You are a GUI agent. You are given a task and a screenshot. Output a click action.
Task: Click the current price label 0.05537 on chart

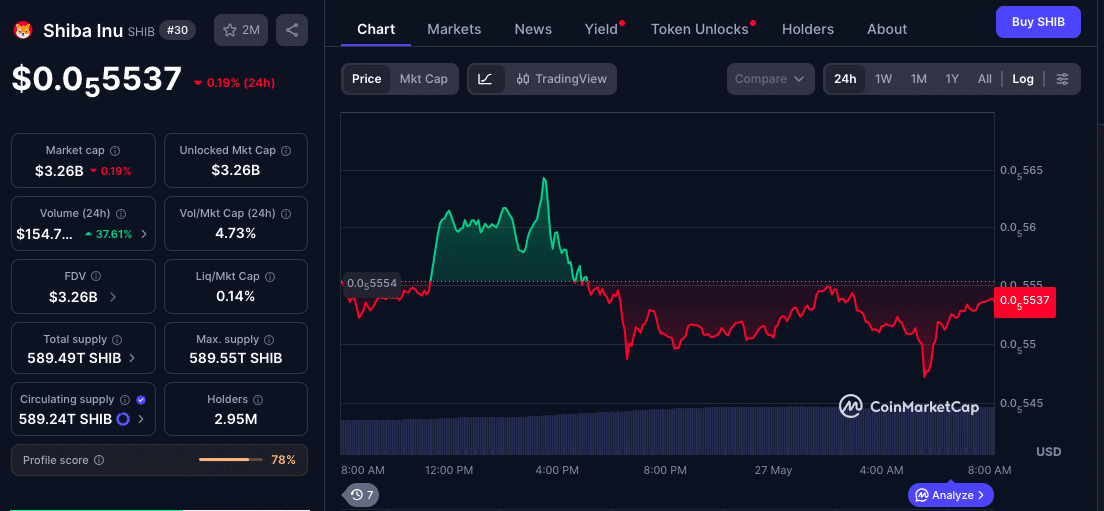pos(1024,302)
